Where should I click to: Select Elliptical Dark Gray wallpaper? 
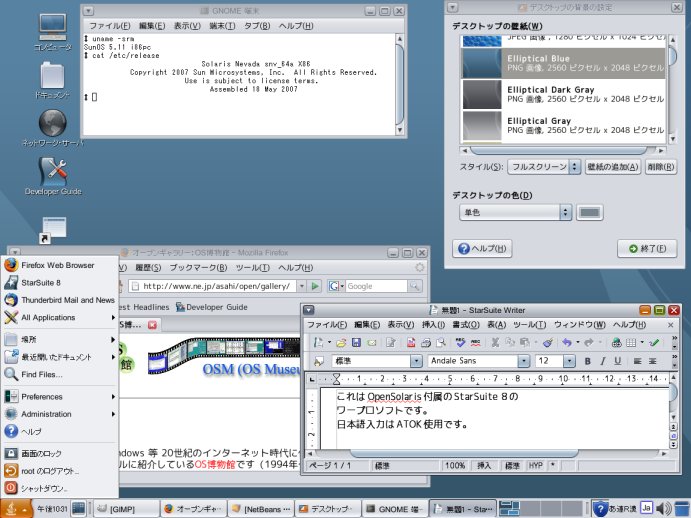(563, 94)
